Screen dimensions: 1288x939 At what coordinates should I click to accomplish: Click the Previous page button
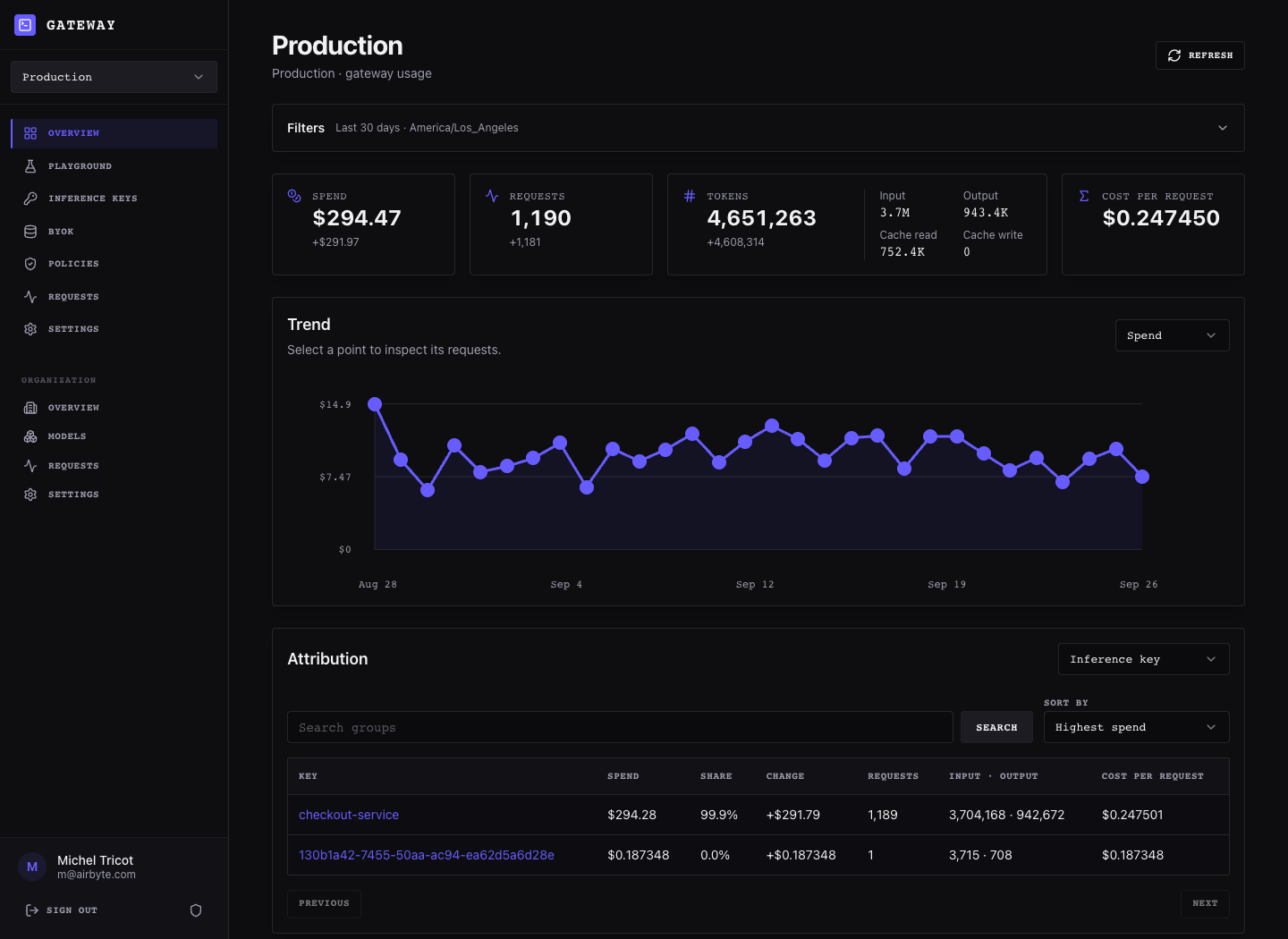324,903
